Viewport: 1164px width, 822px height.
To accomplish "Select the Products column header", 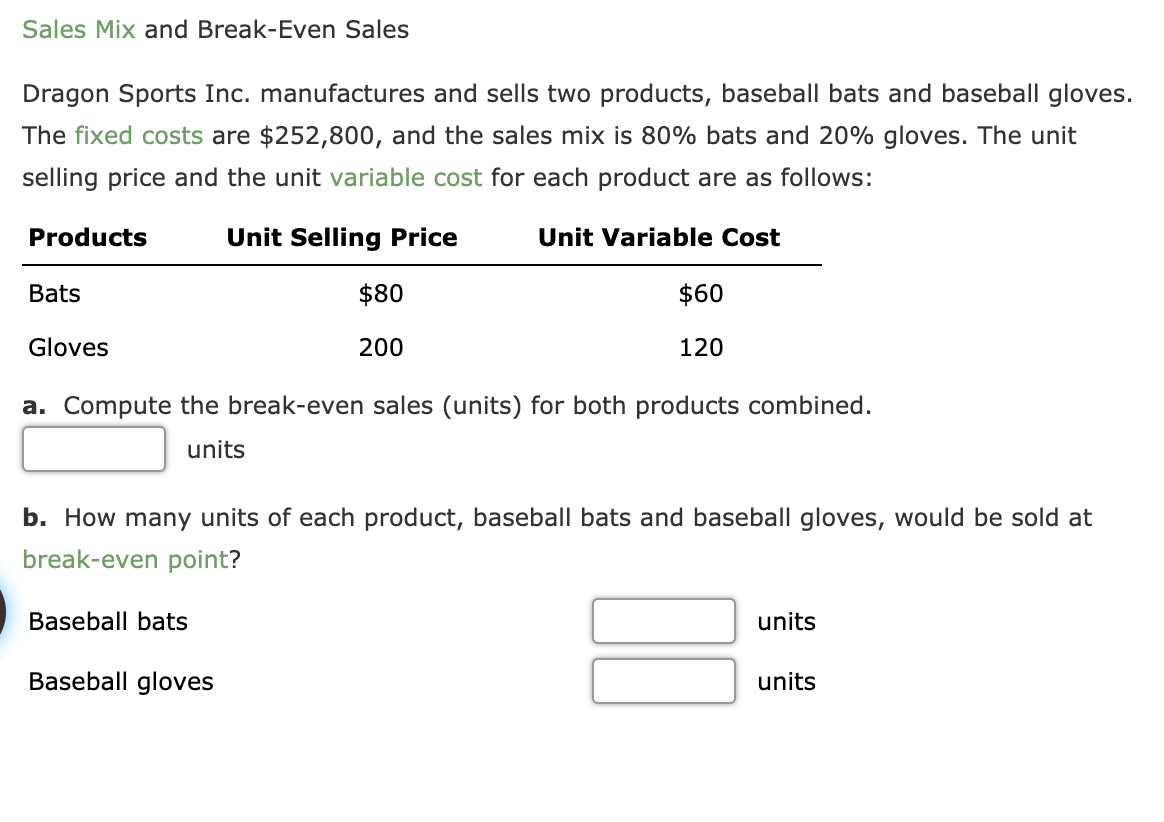I will (88, 238).
